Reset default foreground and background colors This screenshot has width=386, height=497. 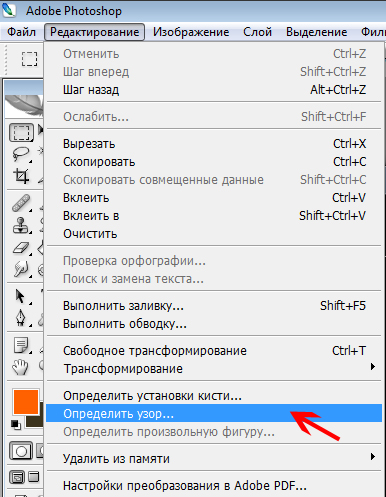[16, 425]
